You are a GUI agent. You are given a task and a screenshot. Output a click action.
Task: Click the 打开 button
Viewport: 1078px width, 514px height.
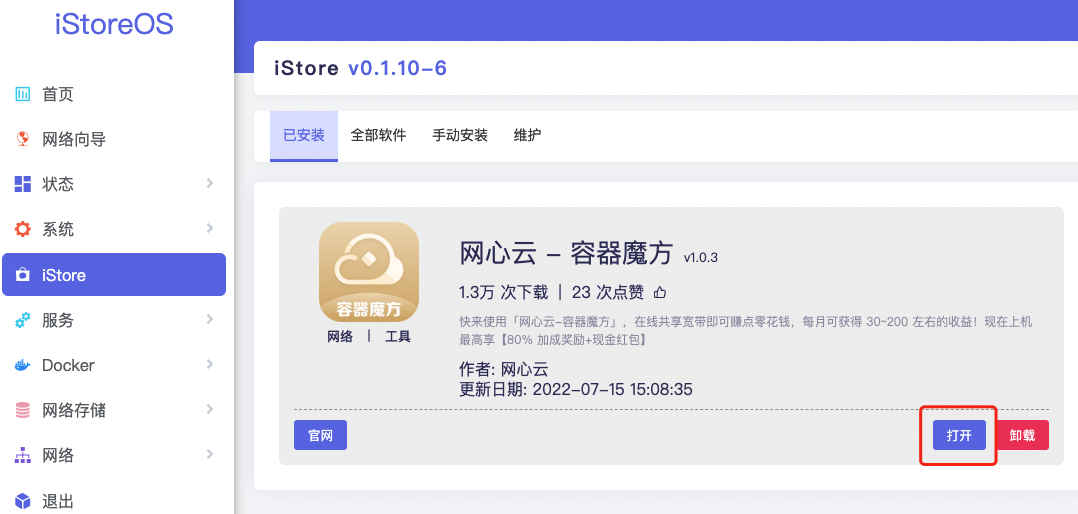(959, 435)
